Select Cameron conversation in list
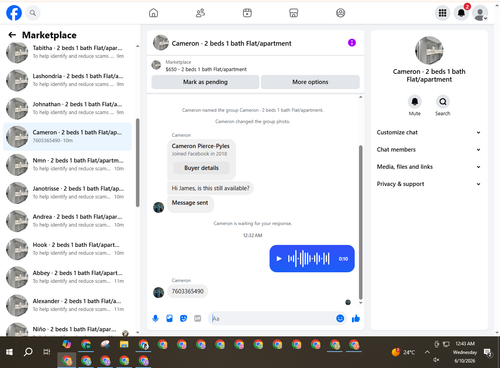 [67, 137]
